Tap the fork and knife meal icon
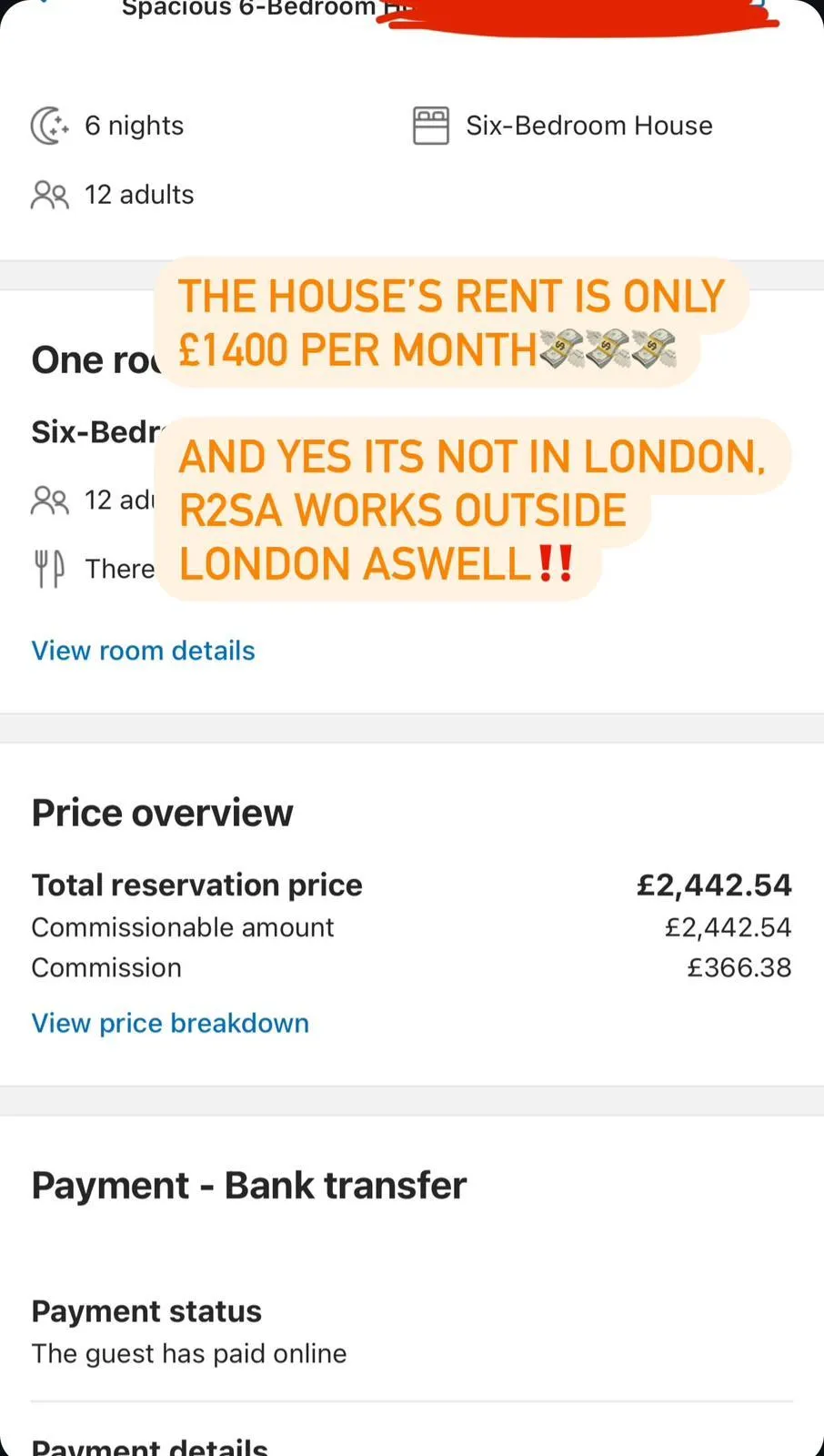 [x=49, y=569]
